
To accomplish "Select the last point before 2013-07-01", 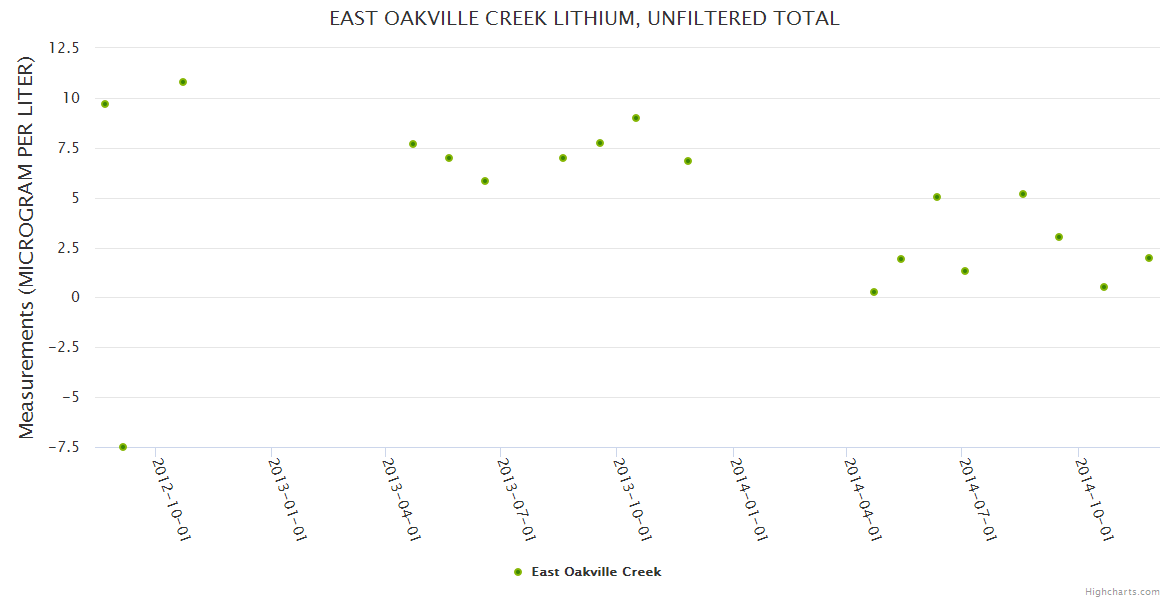I will (485, 181).
